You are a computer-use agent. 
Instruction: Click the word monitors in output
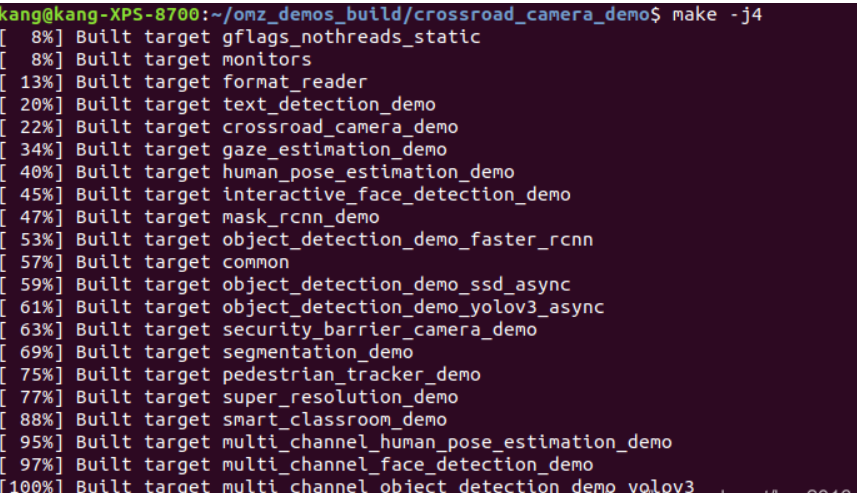(267, 60)
